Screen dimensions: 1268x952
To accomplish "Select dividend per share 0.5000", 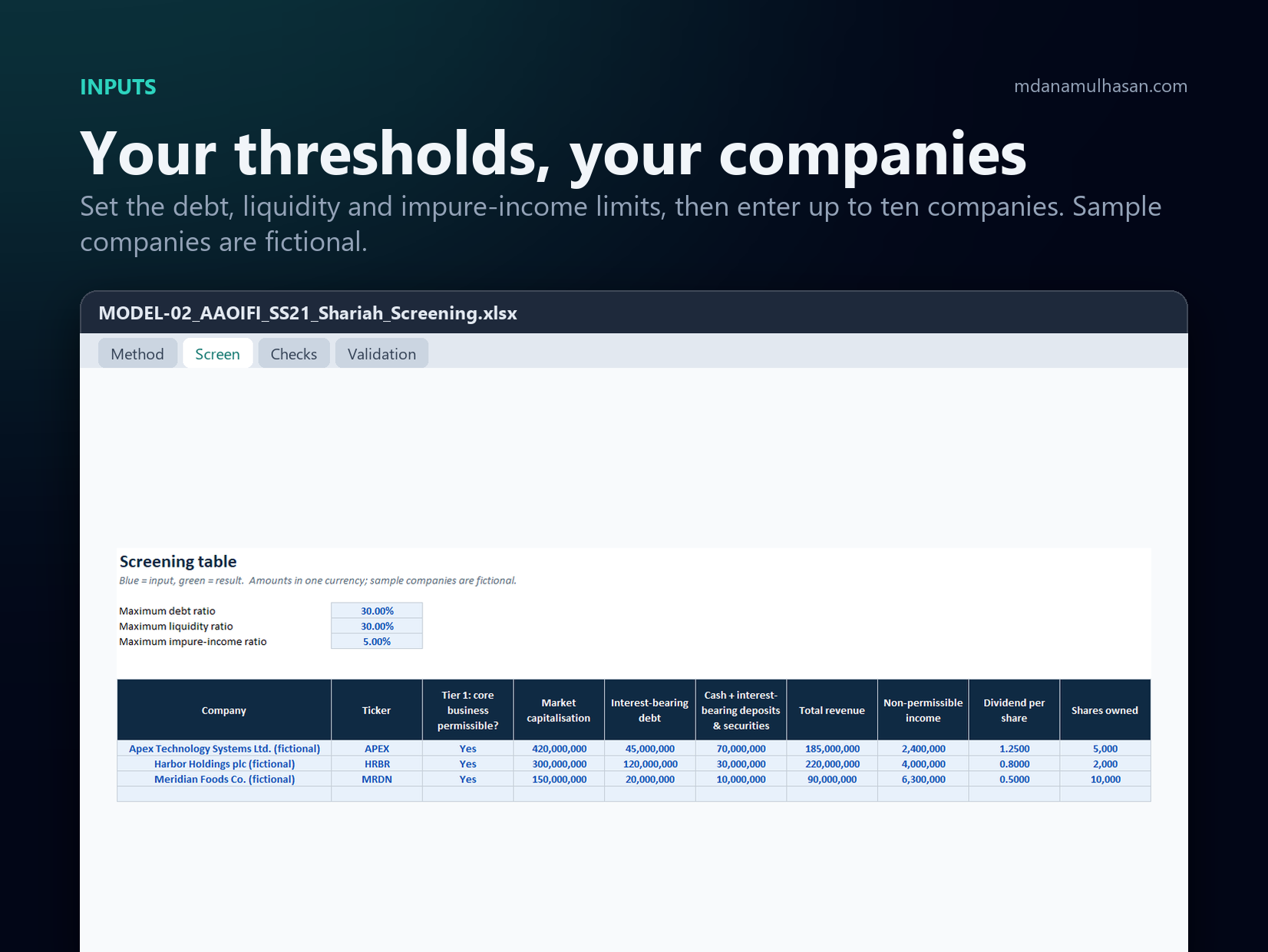I will tap(1015, 779).
